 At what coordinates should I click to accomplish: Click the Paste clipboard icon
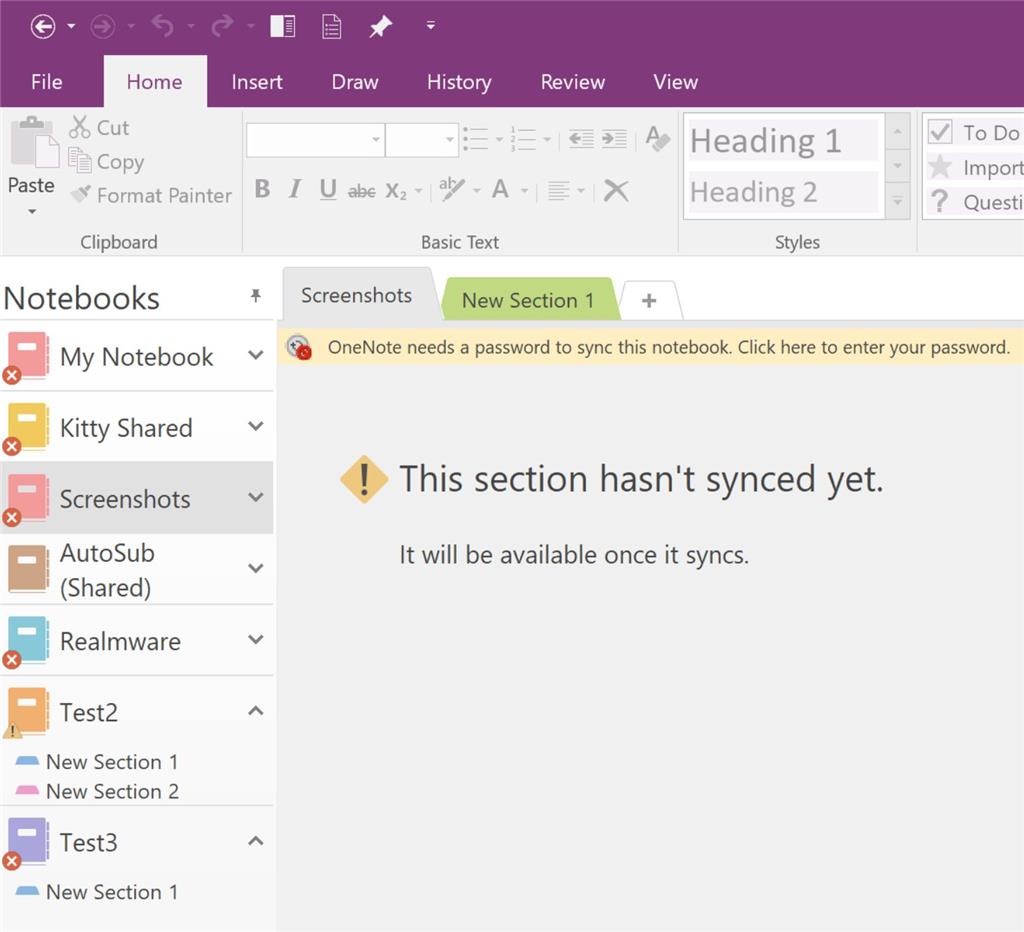[33, 141]
